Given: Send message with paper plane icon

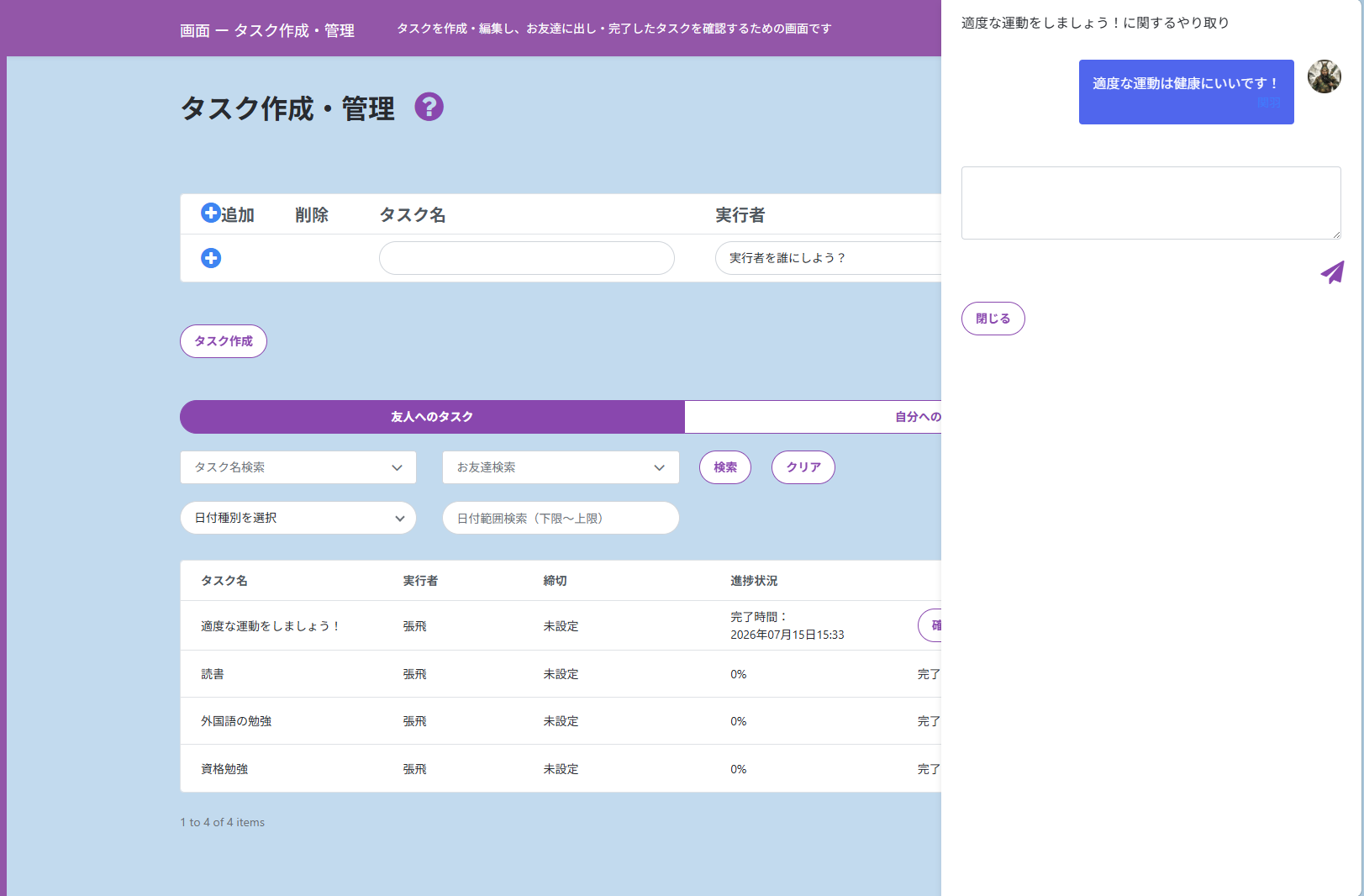Looking at the screenshot, I should [1332, 271].
